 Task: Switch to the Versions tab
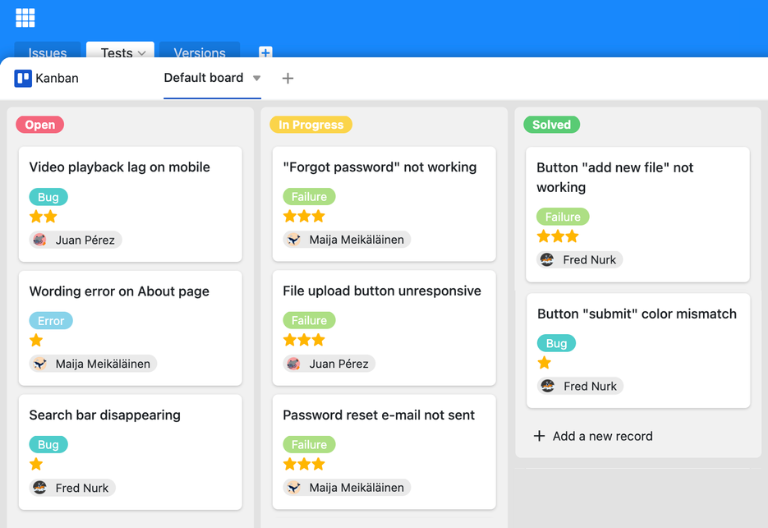click(x=199, y=52)
